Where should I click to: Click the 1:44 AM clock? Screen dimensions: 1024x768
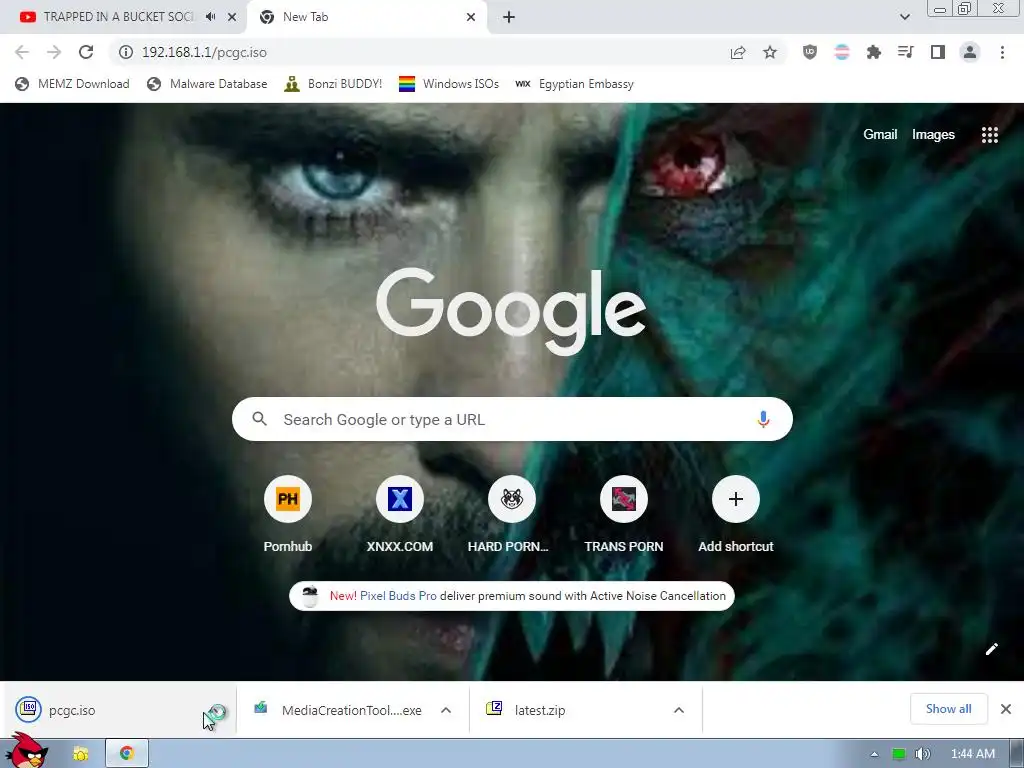pos(973,754)
